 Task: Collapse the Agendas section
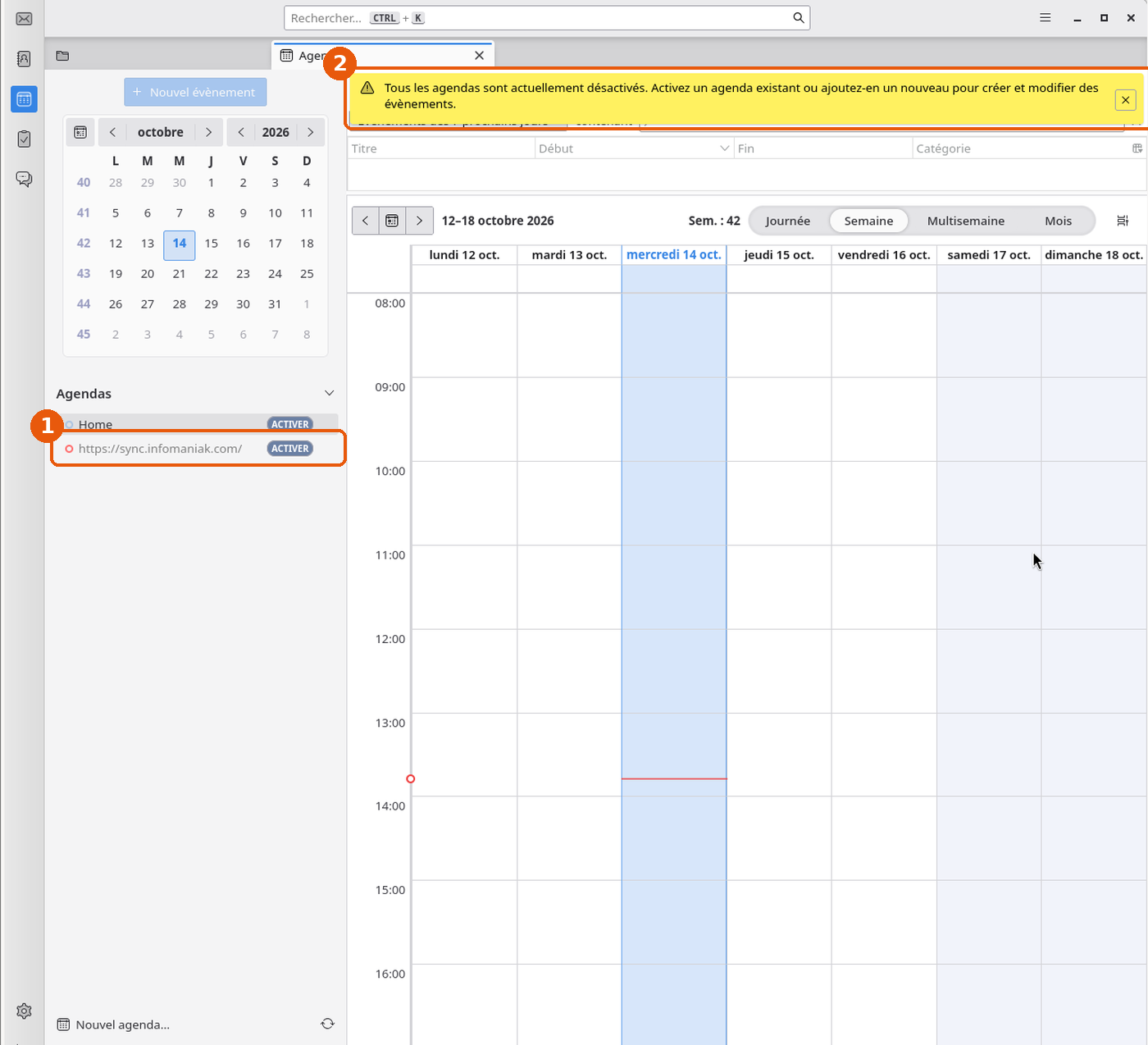329,394
